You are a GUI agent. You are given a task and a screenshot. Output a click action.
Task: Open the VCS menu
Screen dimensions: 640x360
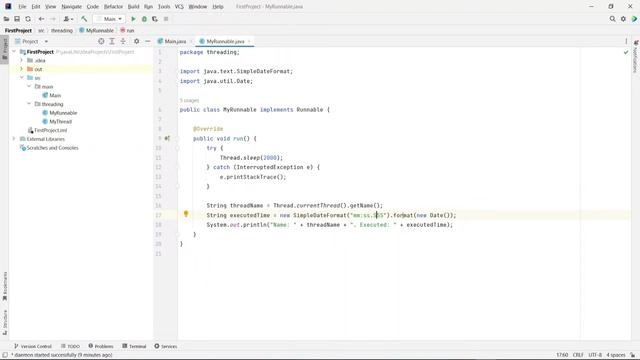point(179,7)
